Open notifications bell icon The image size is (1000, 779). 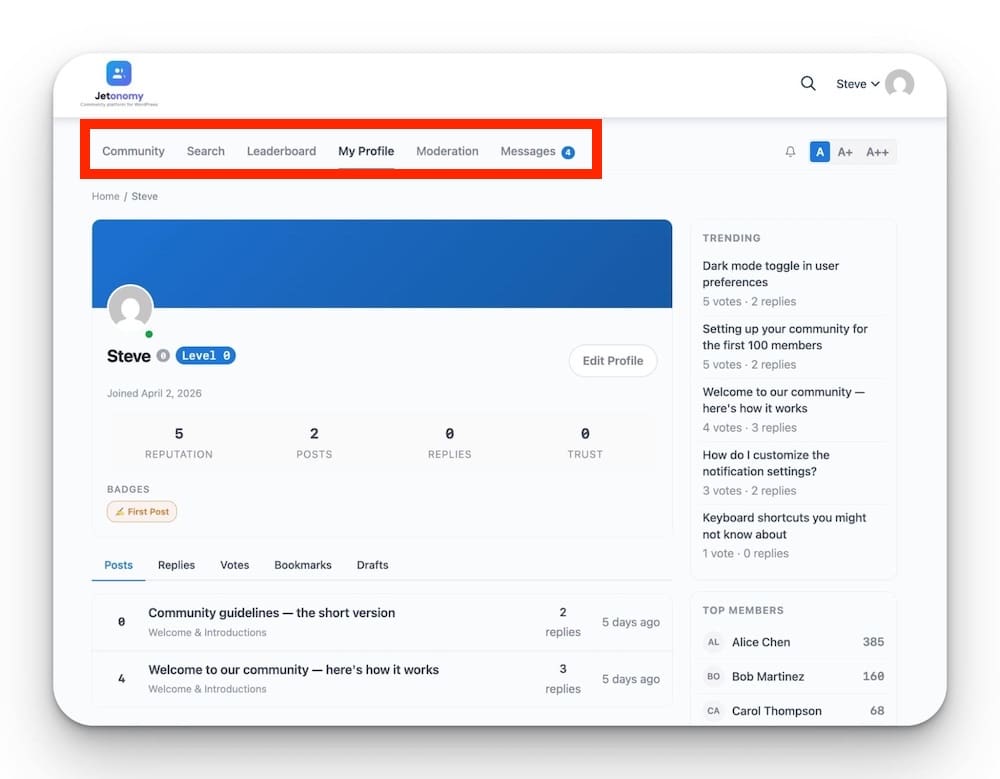point(790,152)
